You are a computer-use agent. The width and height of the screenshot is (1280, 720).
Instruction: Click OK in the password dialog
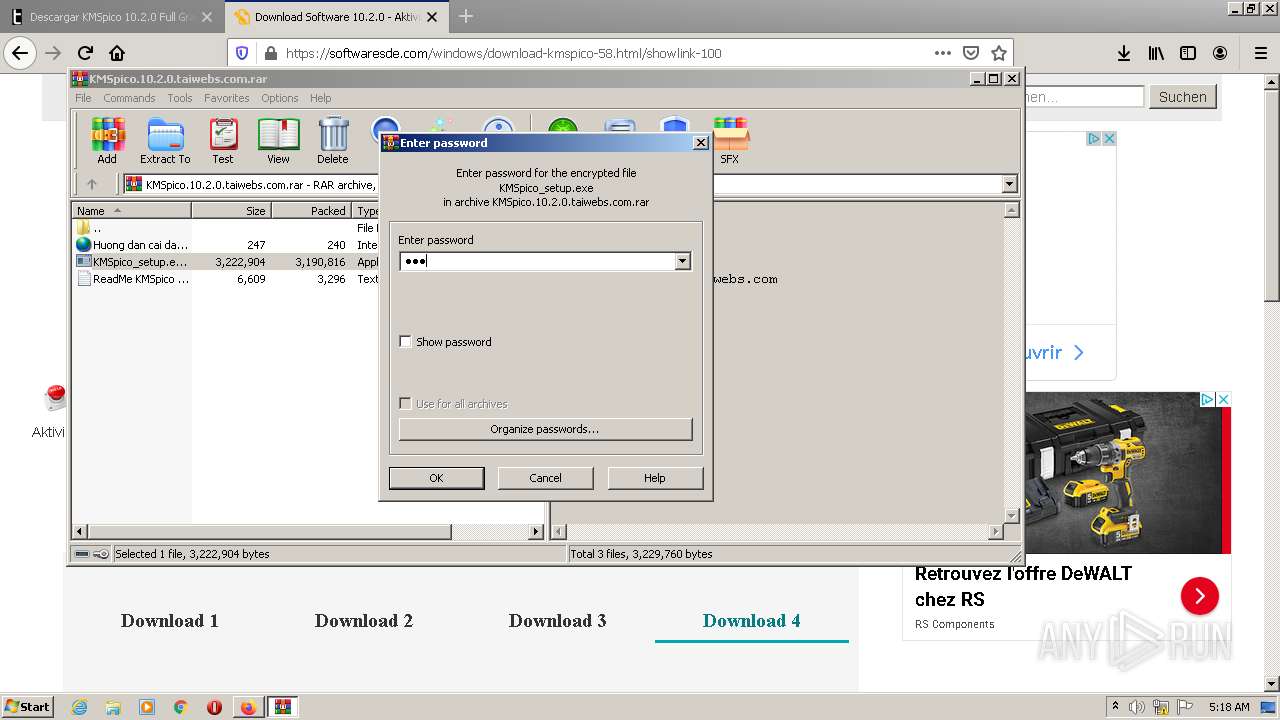pos(436,478)
